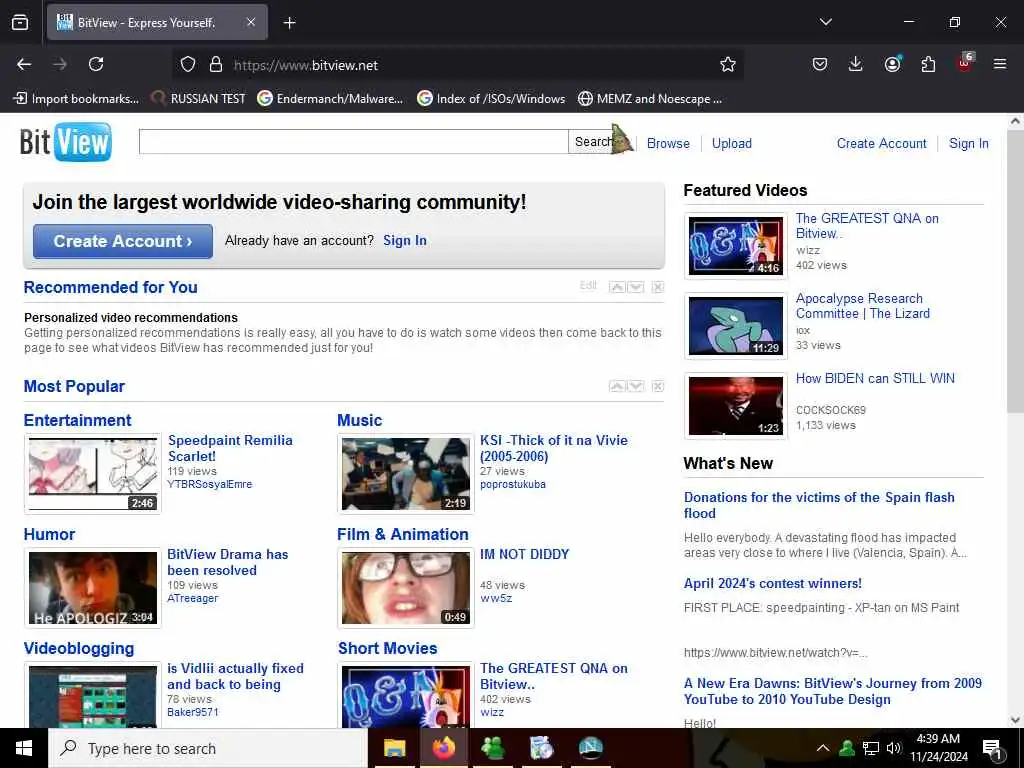Image resolution: width=1024 pixels, height=768 pixels.
Task: Close the Recommended for You section
Action: click(658, 287)
